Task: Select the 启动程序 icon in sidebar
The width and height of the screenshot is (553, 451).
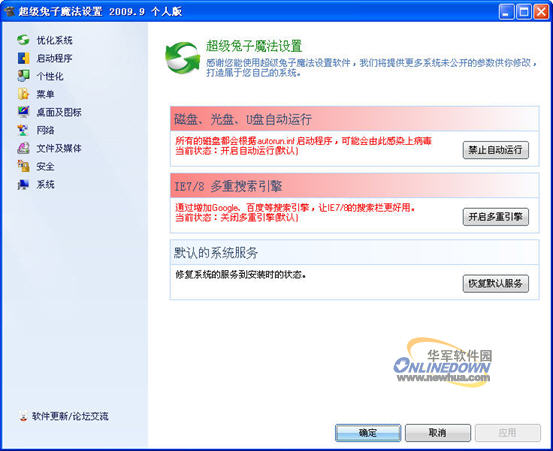Action: click(23, 58)
